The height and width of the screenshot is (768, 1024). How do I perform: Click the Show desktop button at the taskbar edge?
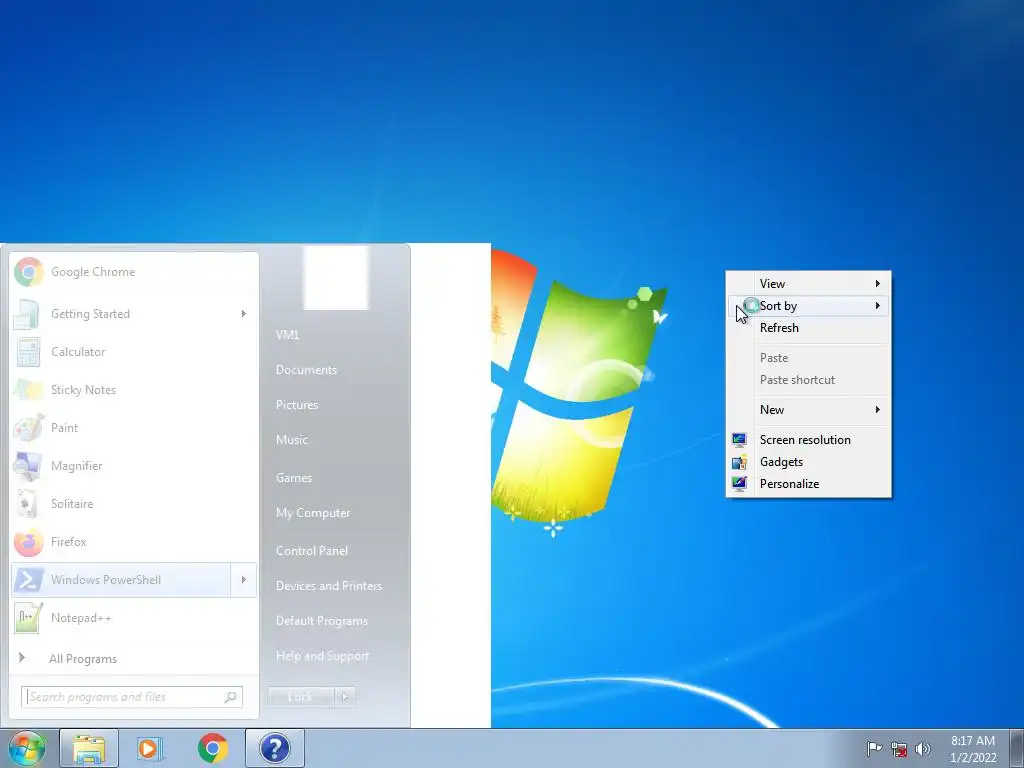click(x=1017, y=748)
